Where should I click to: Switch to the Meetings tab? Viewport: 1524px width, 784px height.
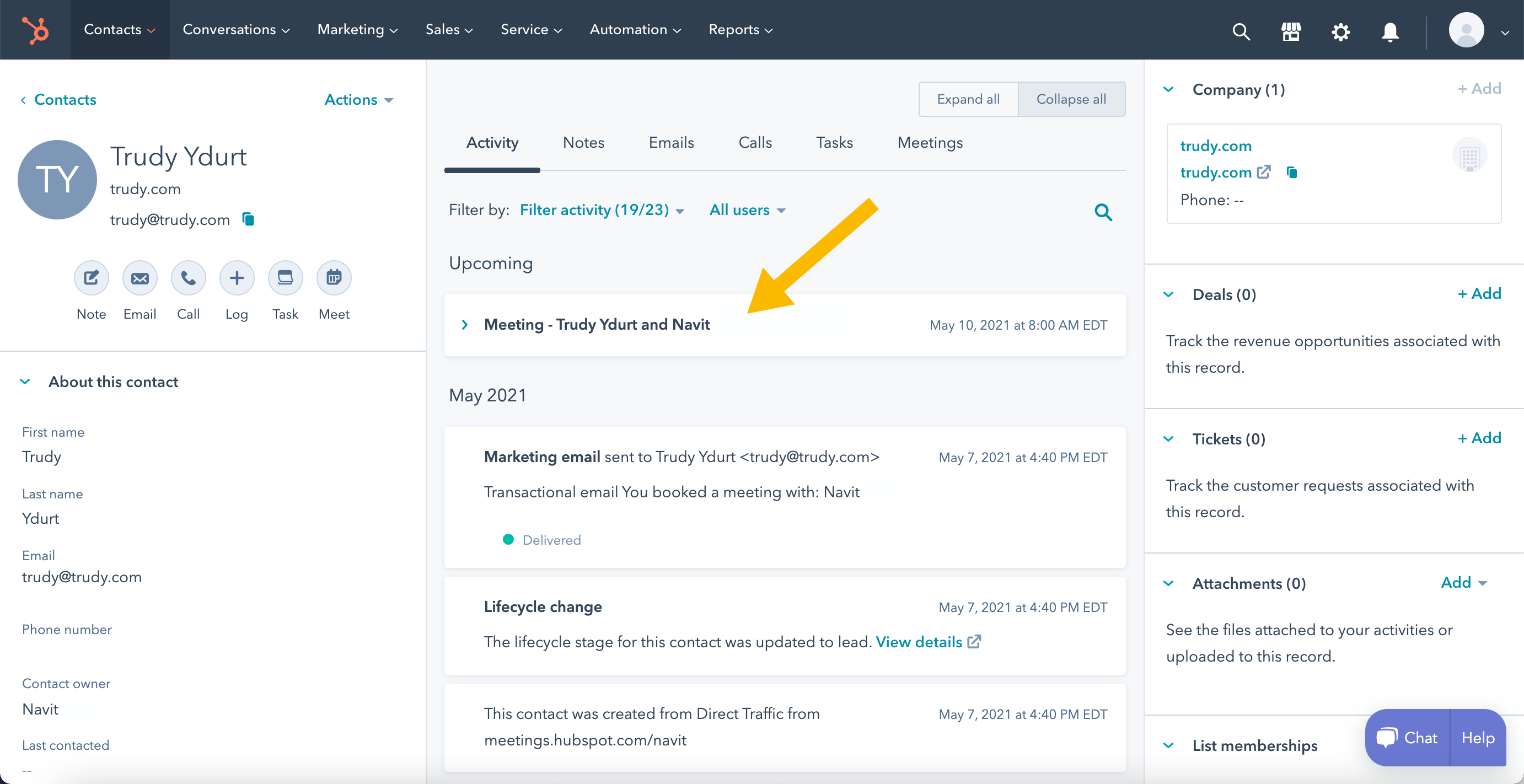coord(930,143)
